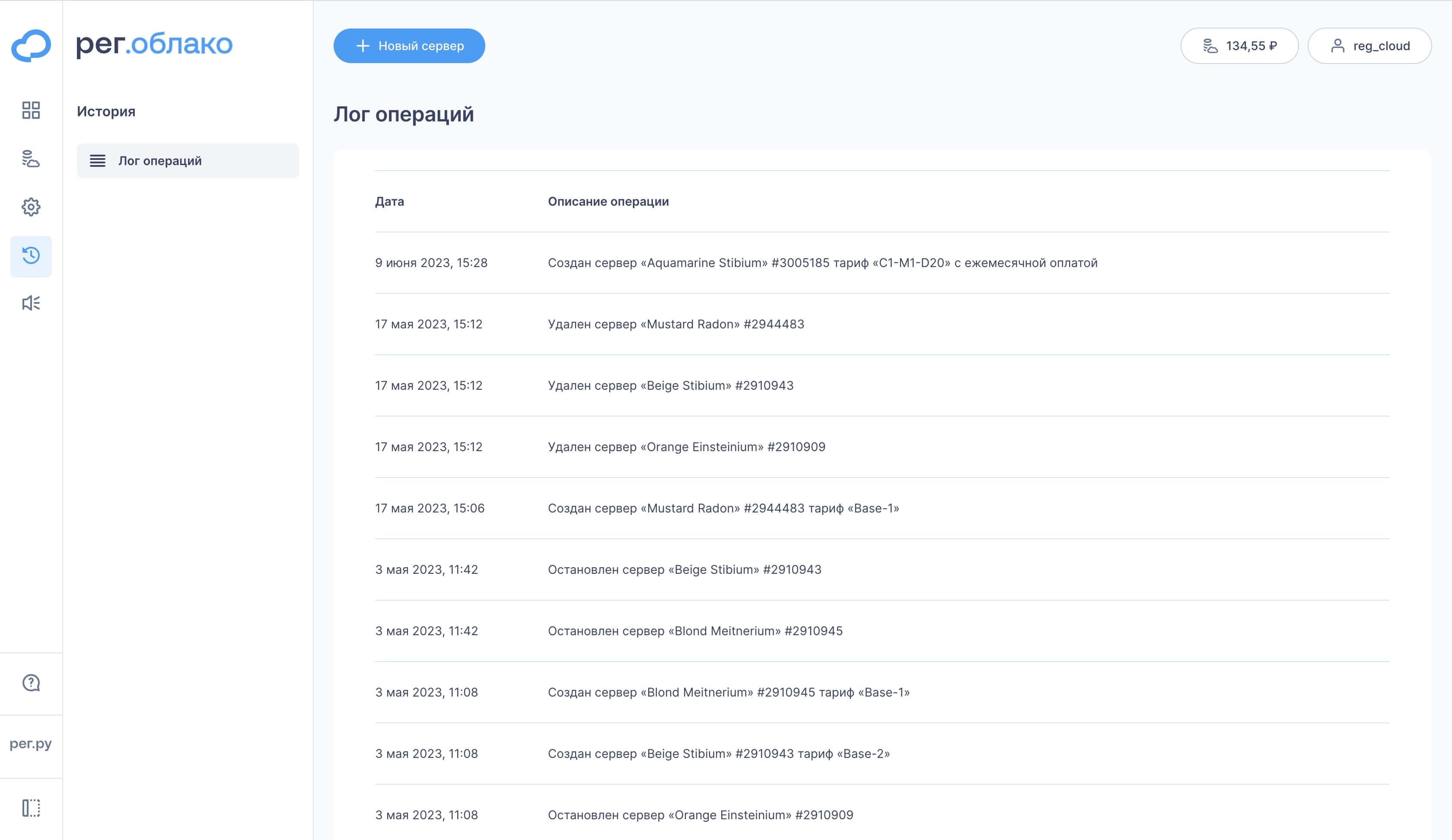Click the рег.облако cloud logo icon

(x=31, y=45)
